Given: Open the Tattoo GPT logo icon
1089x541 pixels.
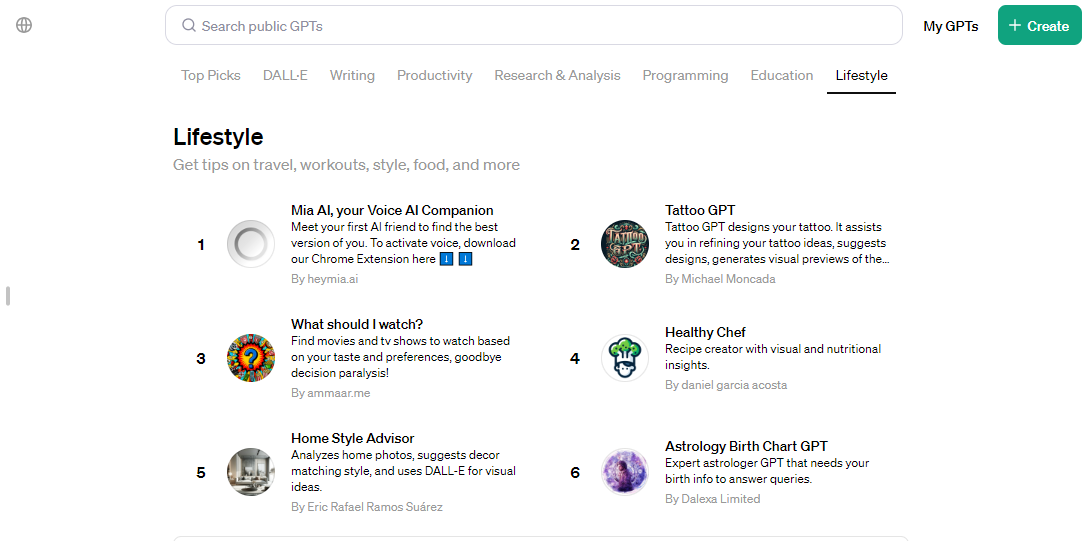Looking at the screenshot, I should pos(624,244).
